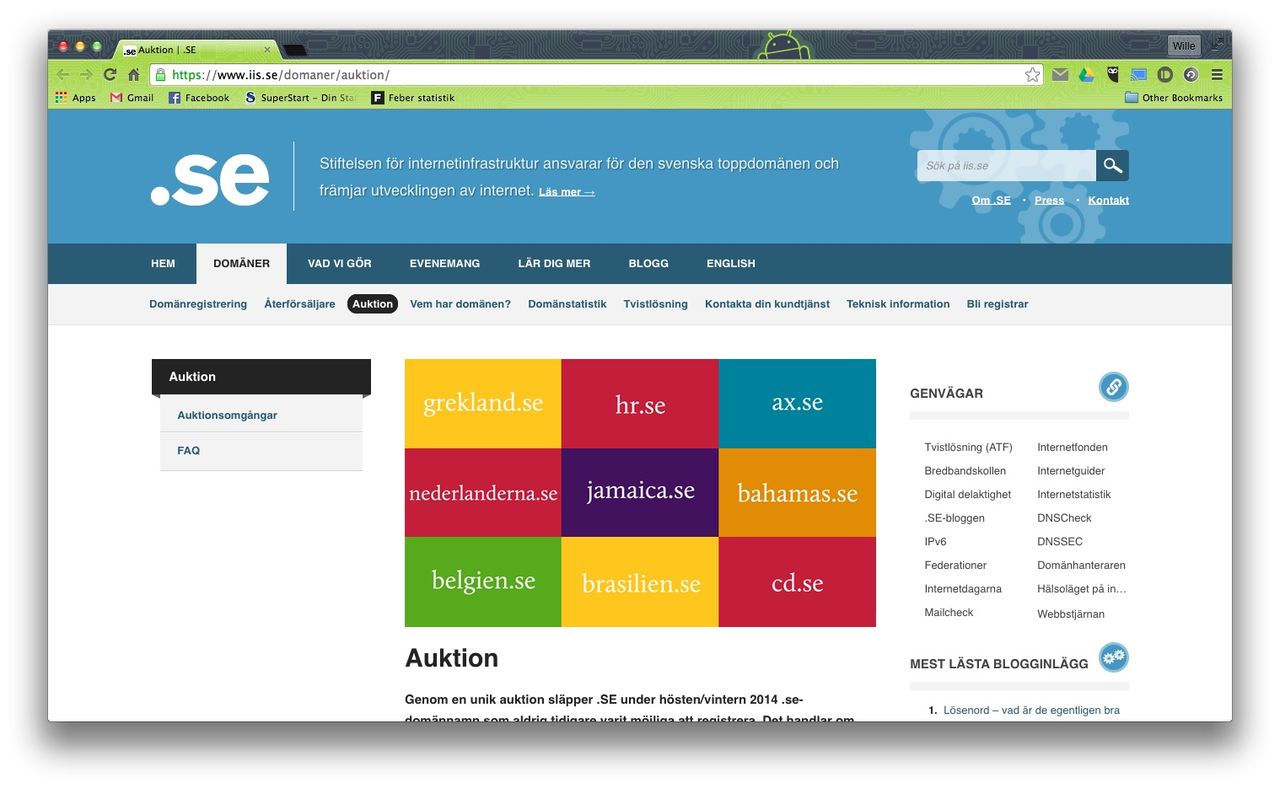Switch the site to English
This screenshot has height=788, width=1280.
click(x=730, y=264)
